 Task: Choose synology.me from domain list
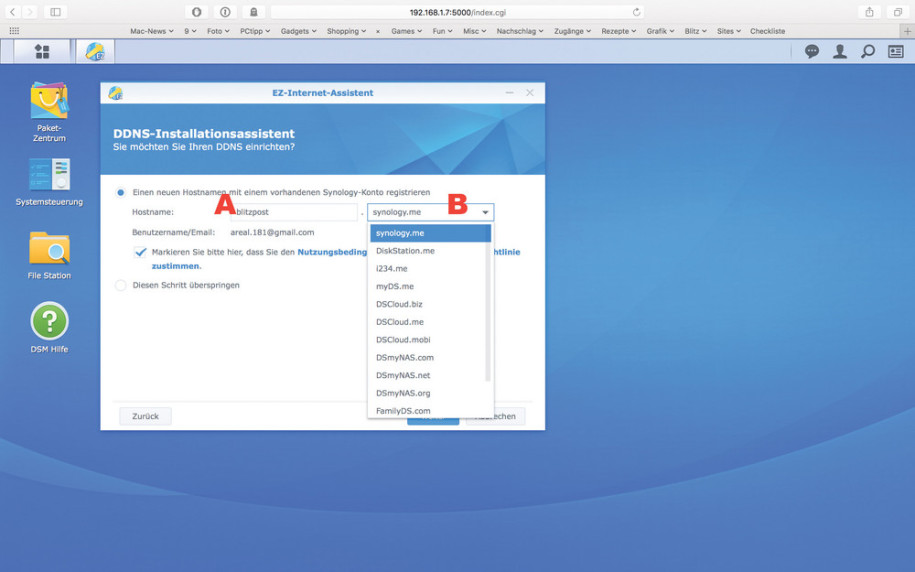[430, 233]
